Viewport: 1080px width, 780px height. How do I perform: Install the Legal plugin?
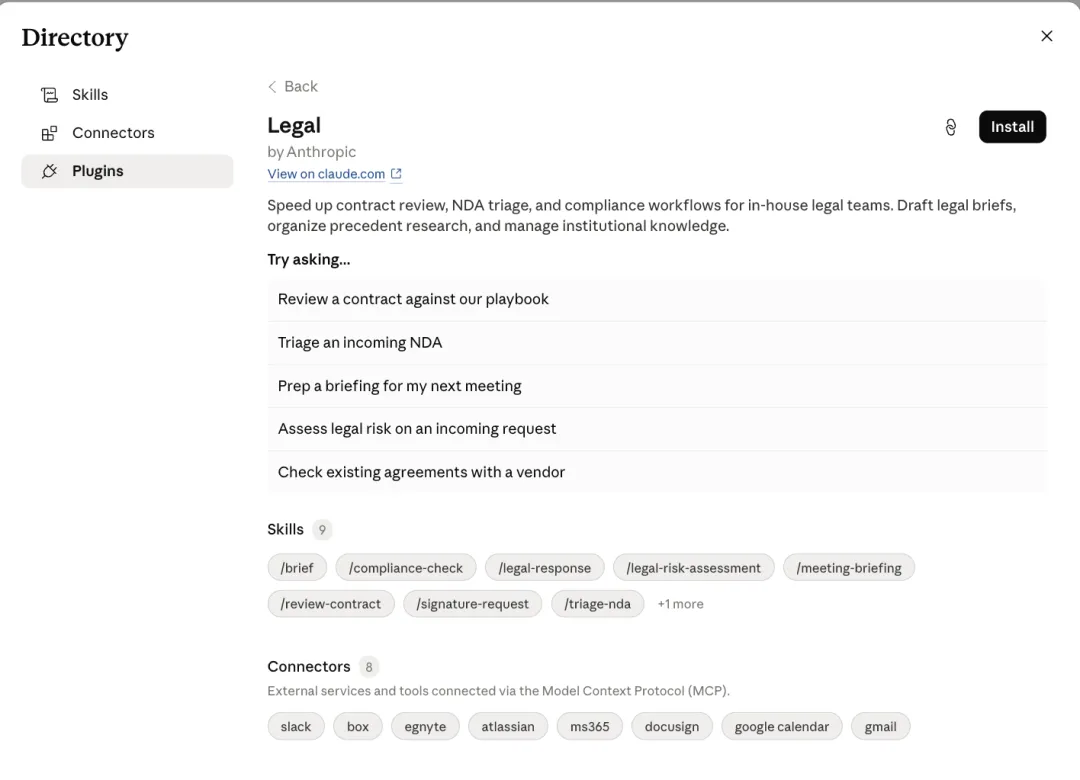(x=1012, y=127)
